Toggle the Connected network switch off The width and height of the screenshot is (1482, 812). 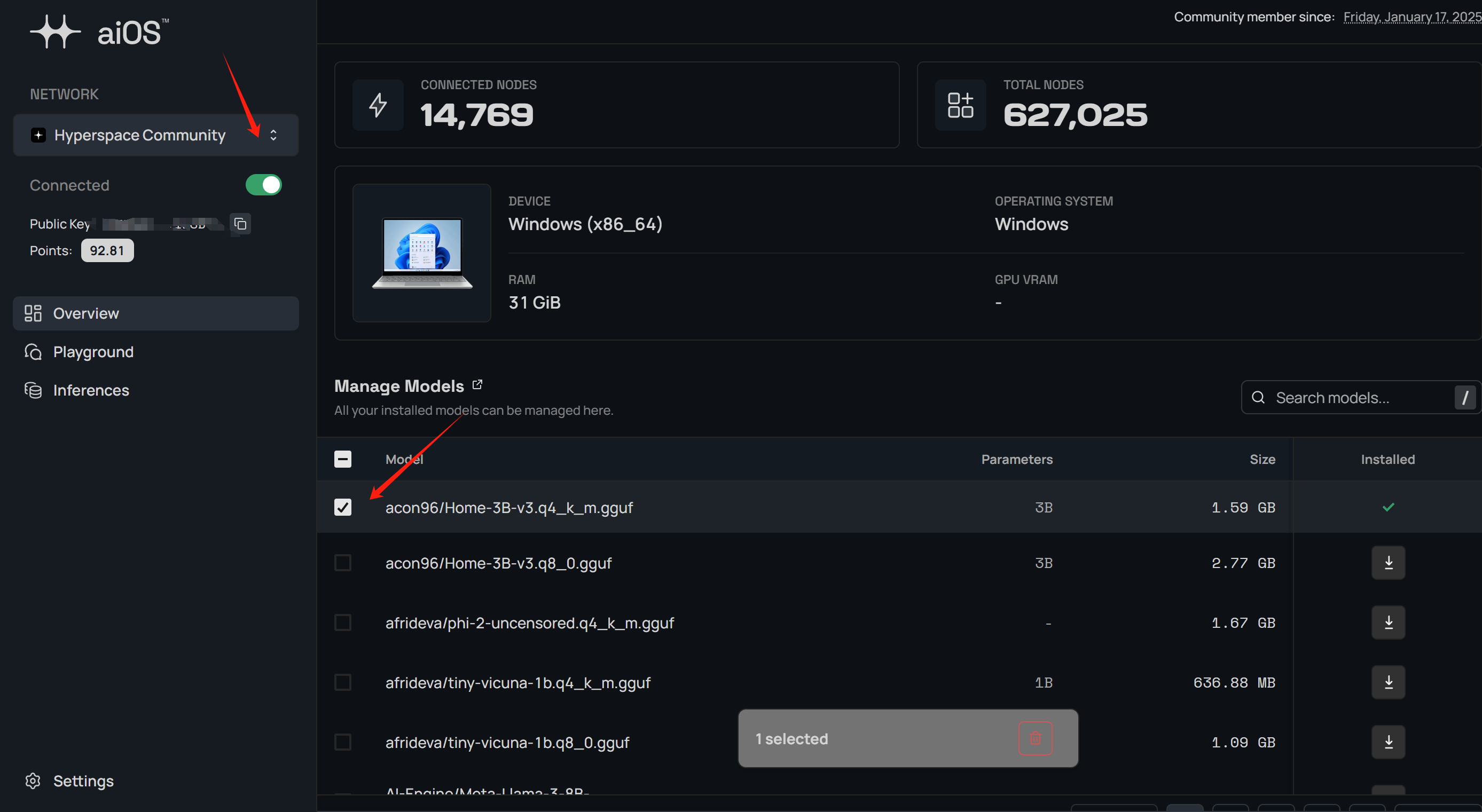(x=263, y=185)
